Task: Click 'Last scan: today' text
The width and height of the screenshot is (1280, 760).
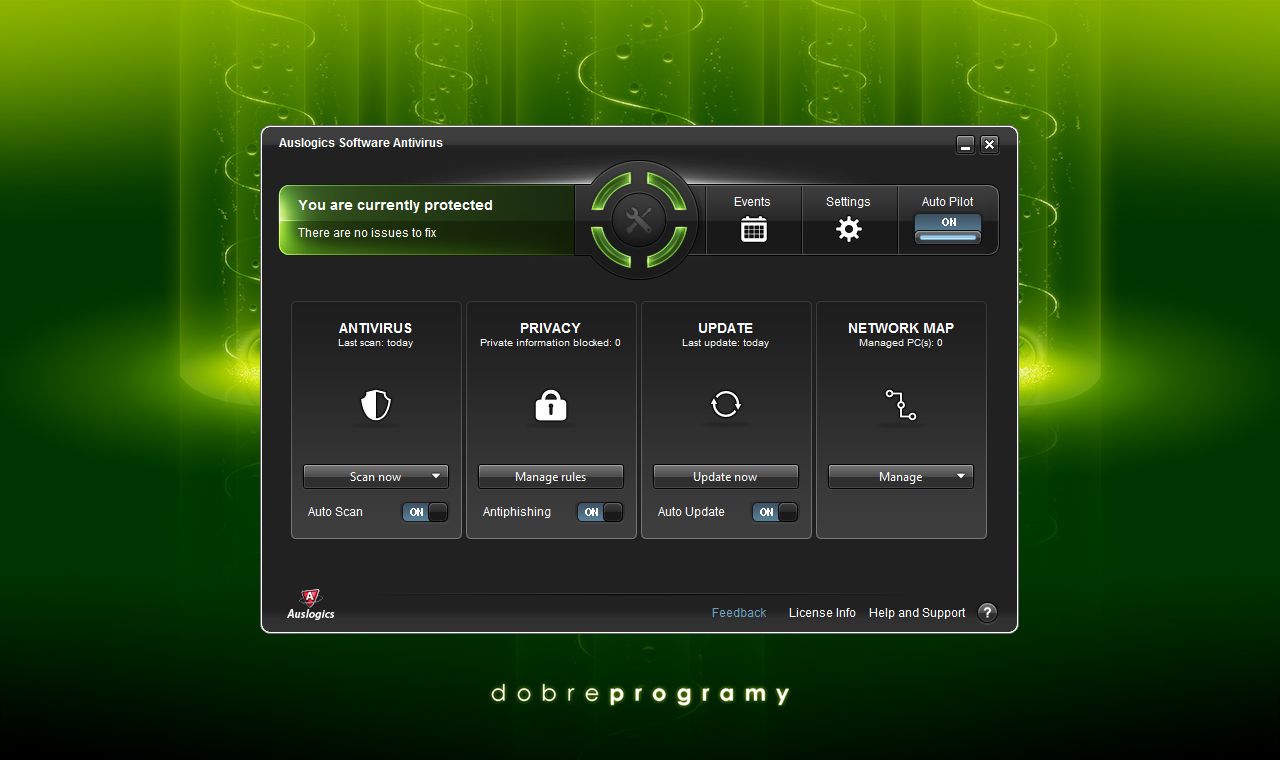Action: pyautogui.click(x=375, y=343)
